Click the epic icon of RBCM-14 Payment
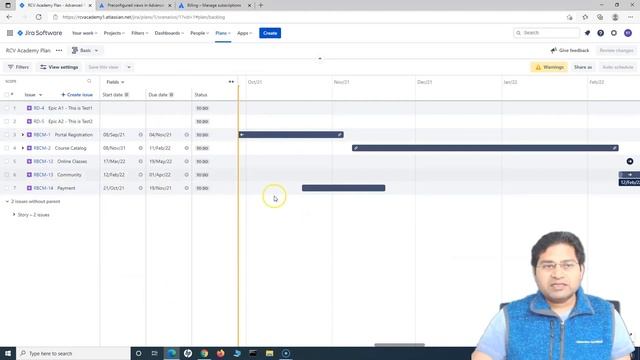This screenshot has height=360, width=640. [x=29, y=188]
